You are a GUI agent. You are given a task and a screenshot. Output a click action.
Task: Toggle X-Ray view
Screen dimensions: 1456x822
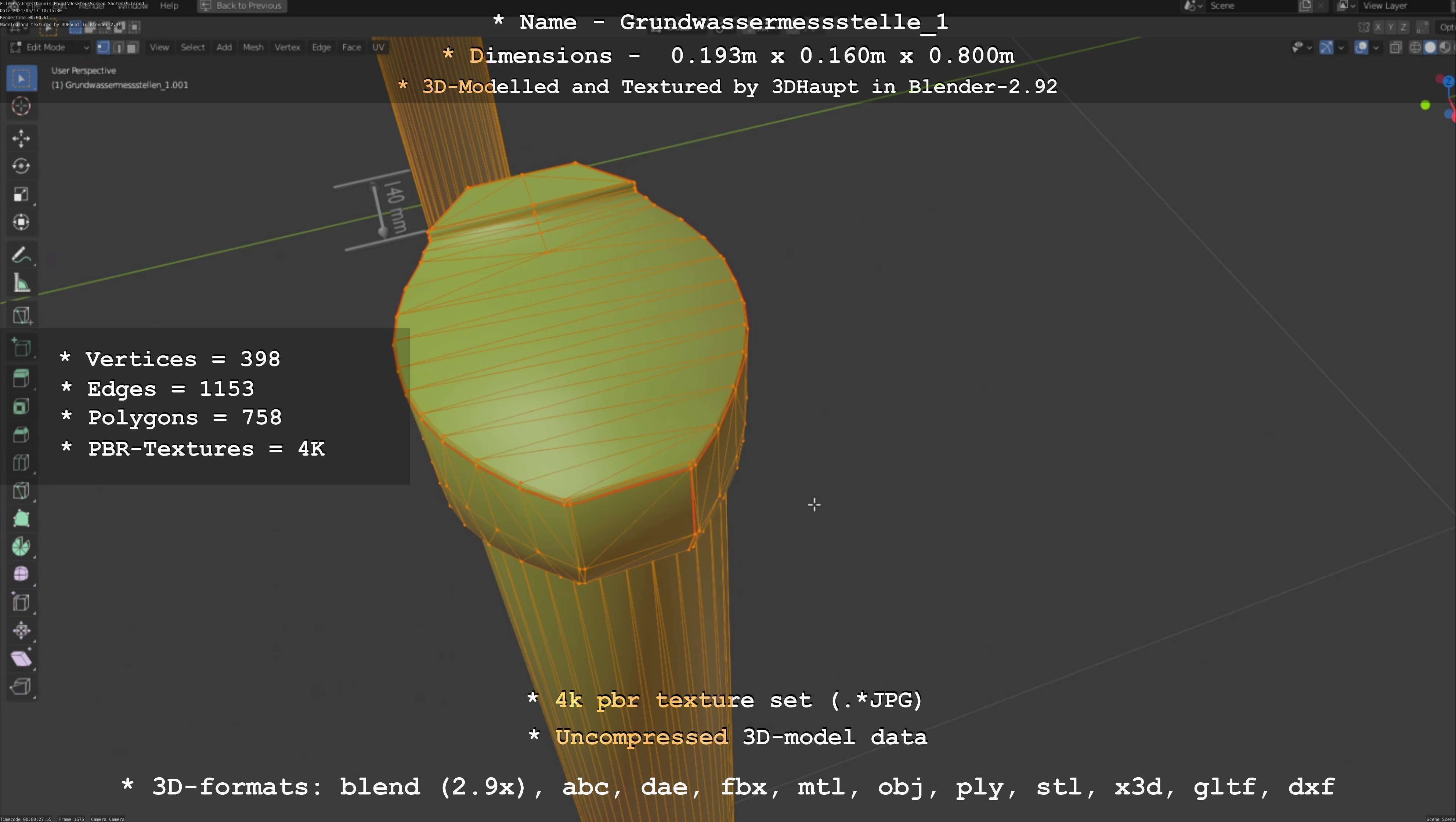click(1395, 47)
